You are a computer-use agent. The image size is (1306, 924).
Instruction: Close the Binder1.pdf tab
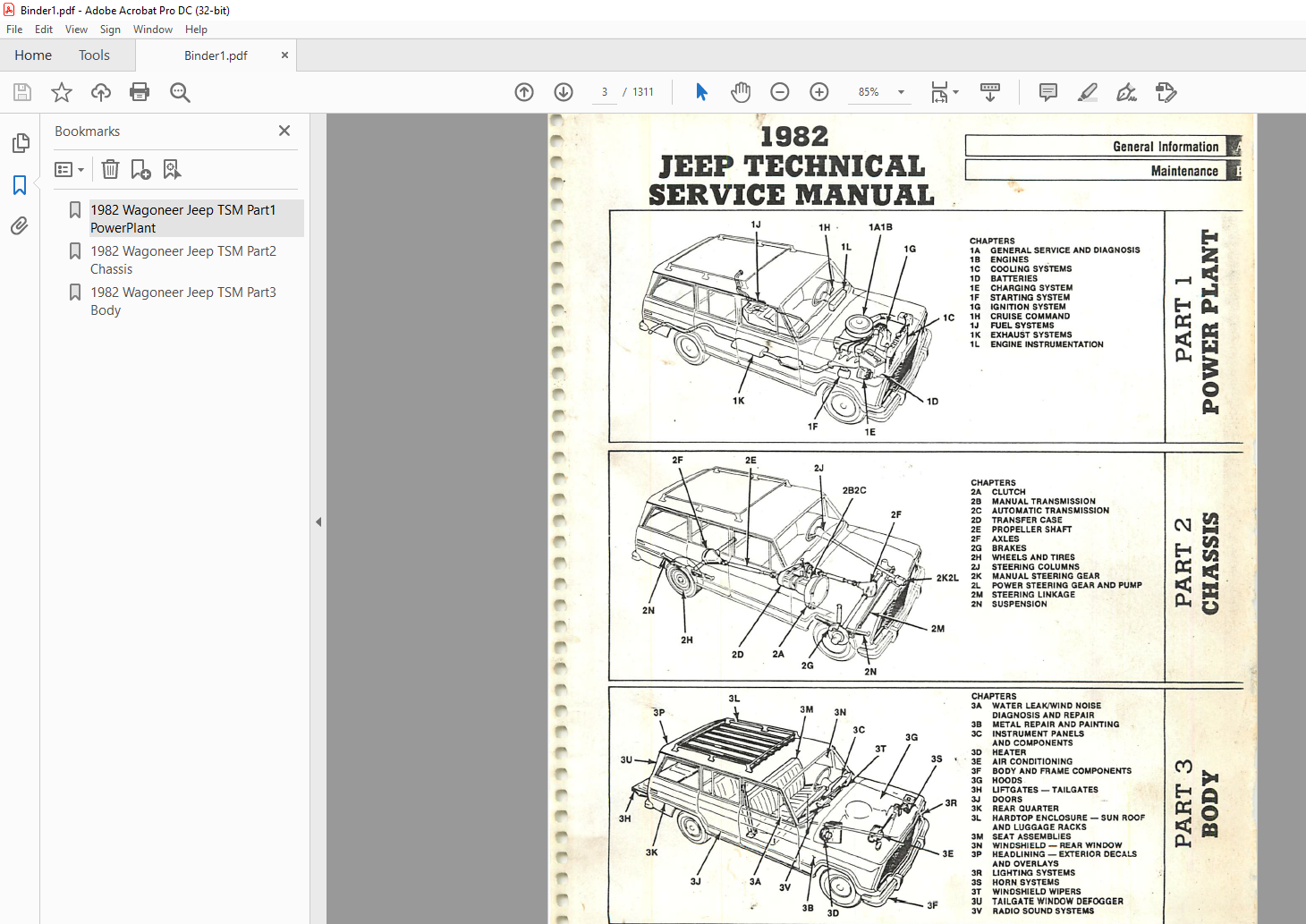[x=284, y=55]
